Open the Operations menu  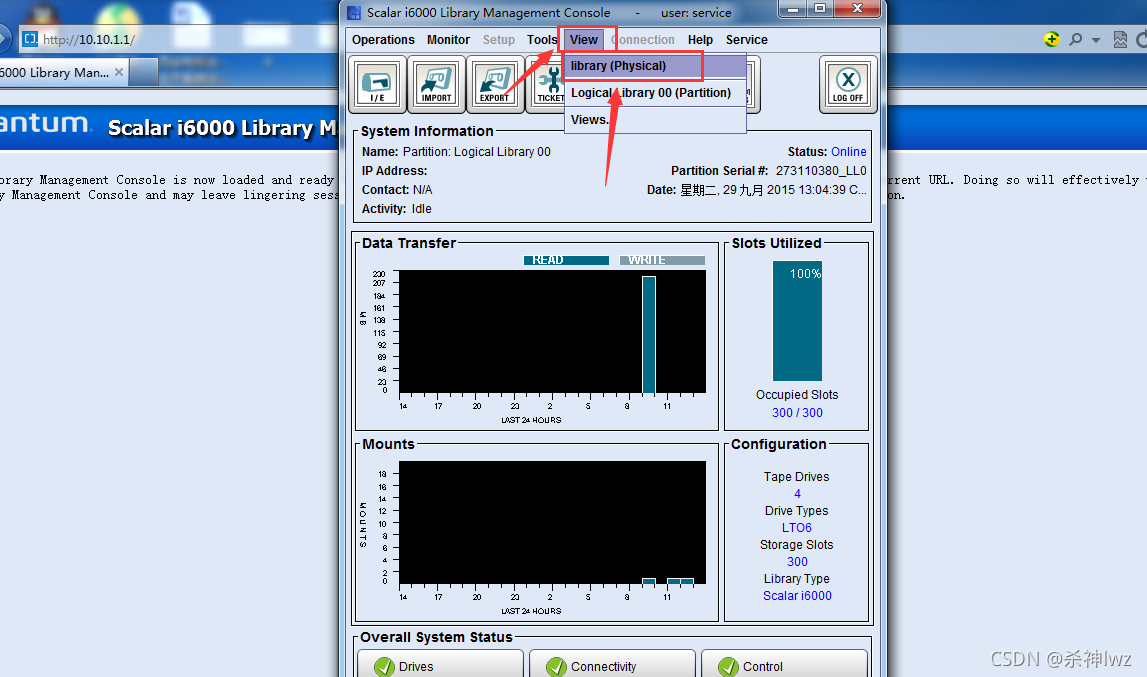coord(383,40)
